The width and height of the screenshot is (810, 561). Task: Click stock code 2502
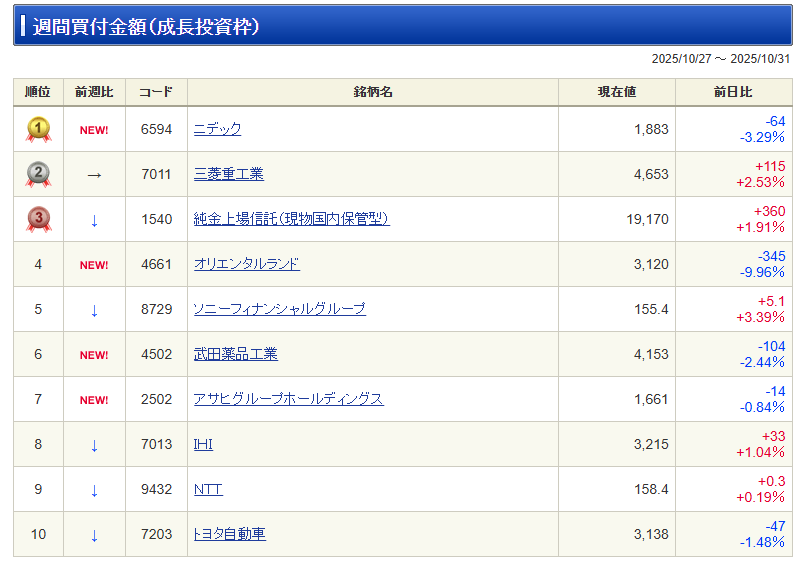pyautogui.click(x=157, y=399)
